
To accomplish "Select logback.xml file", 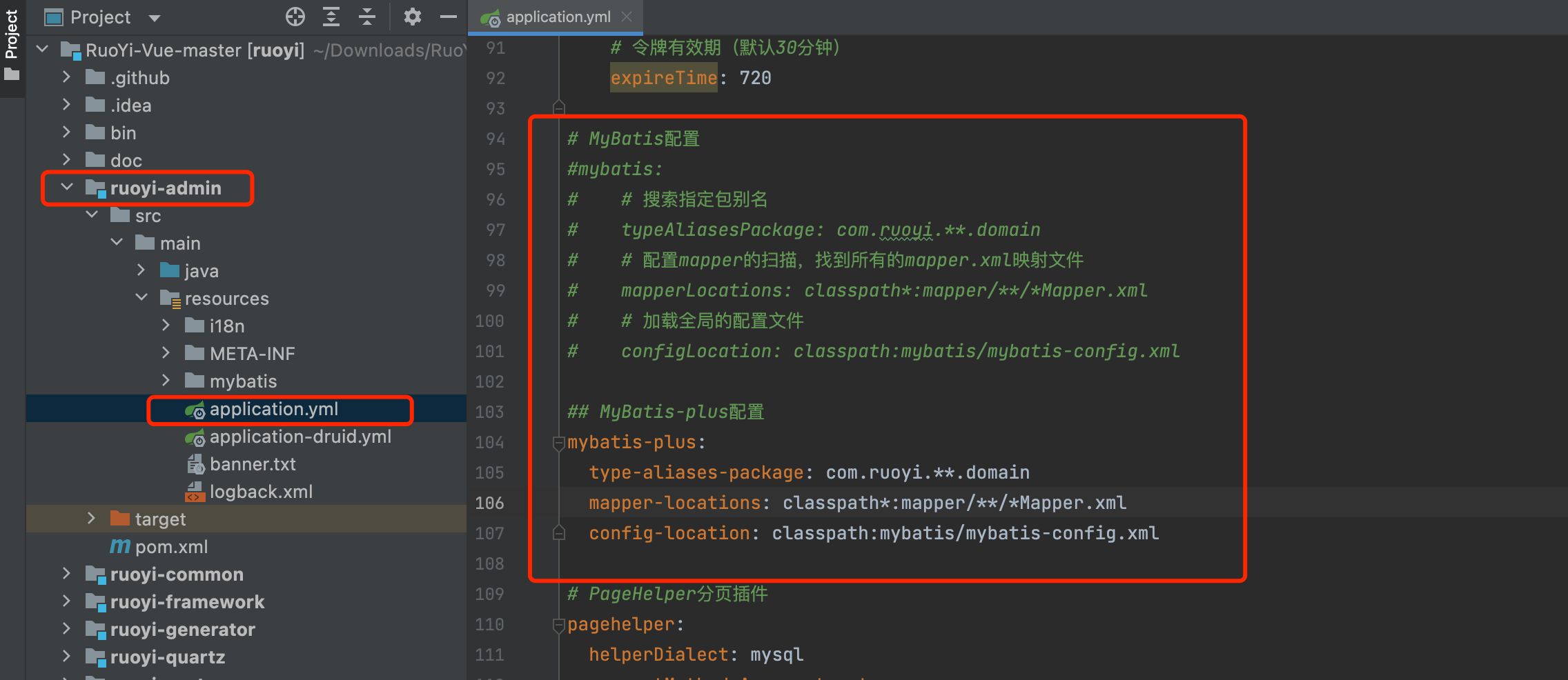I will coord(246,492).
